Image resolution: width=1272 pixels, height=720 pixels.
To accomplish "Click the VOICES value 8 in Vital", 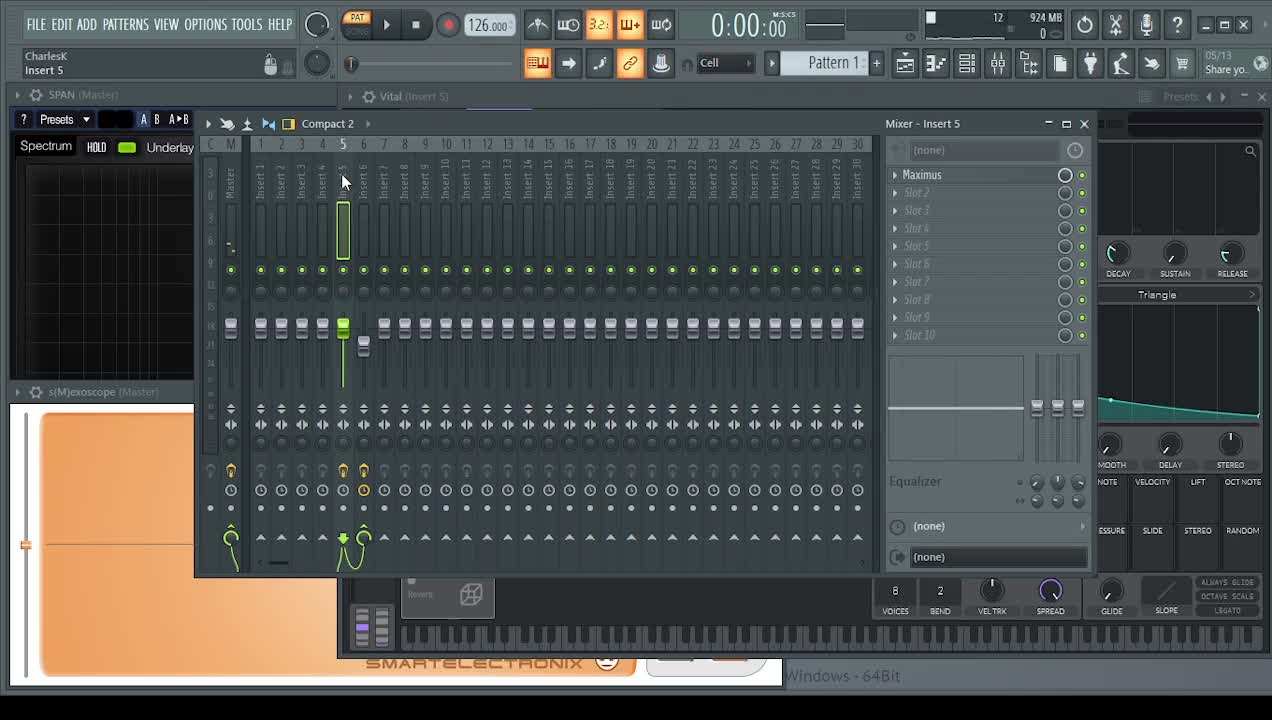I will 895,591.
